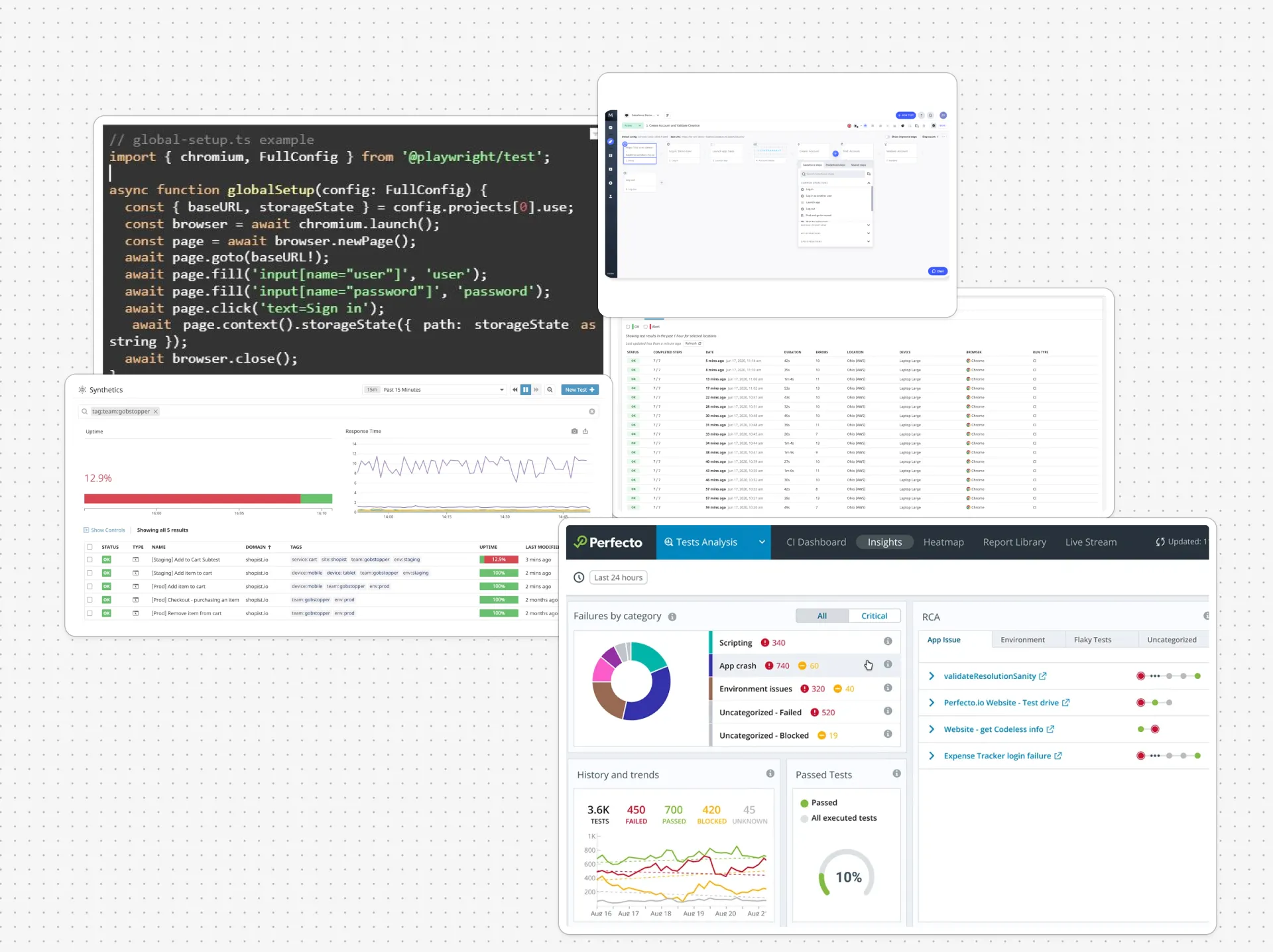Click the Perfecto logo
Screen dimensions: 1273x952
click(x=608, y=542)
